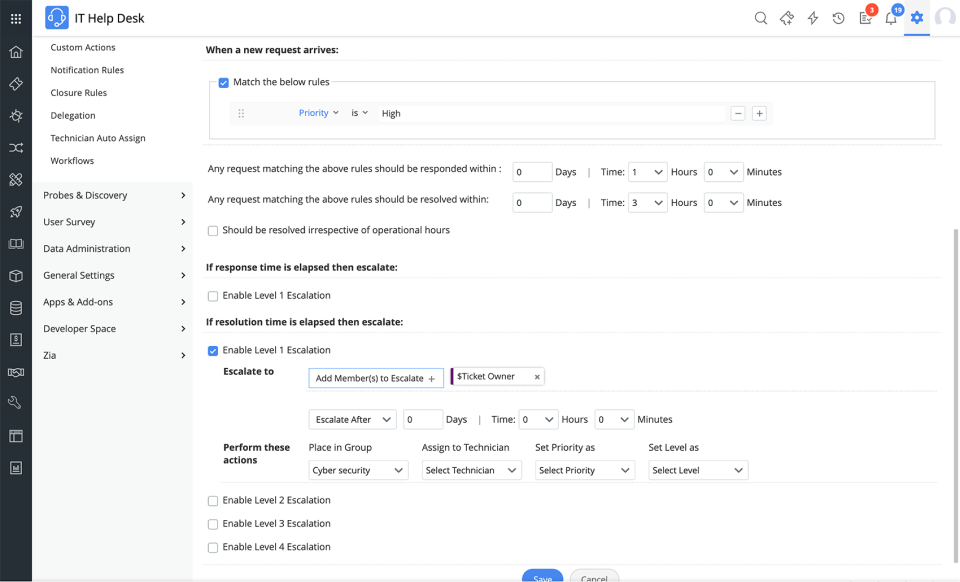960x582 pixels.
Task: Click Add Member(s) to Escalate
Action: tap(375, 378)
